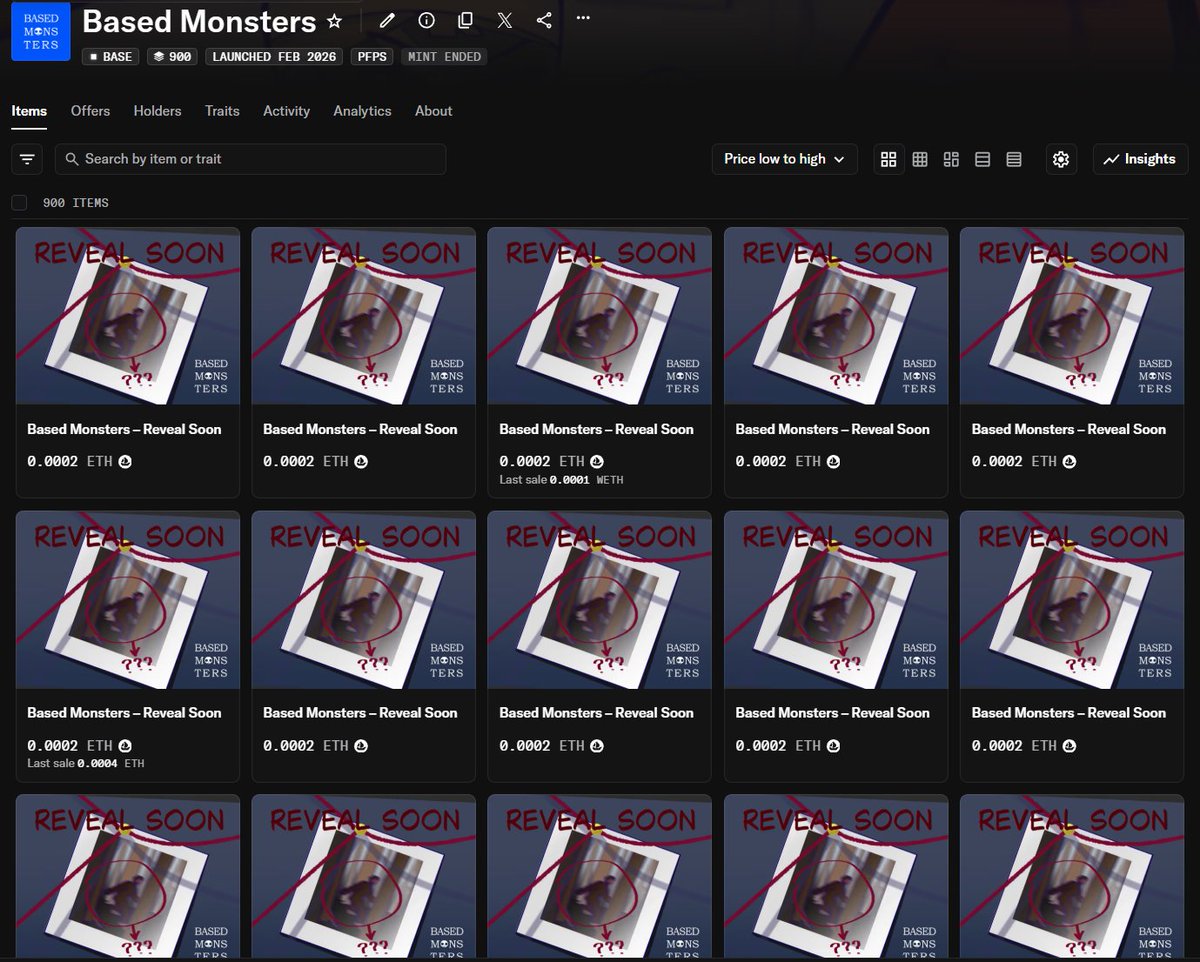Image resolution: width=1200 pixels, height=962 pixels.
Task: Select the large grid view icon
Action: click(x=889, y=159)
